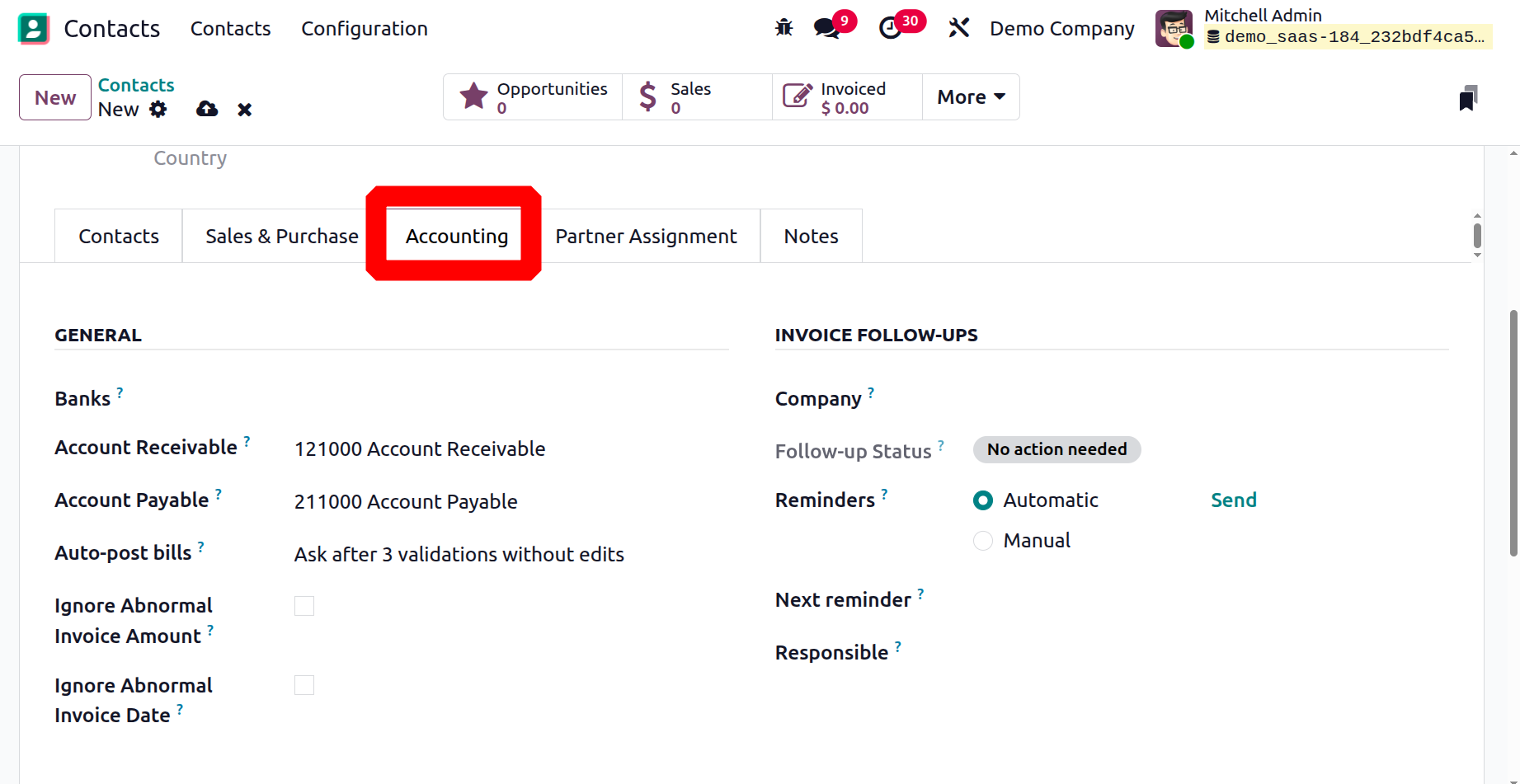Switch to the Sales & Purchase tab

coord(281,237)
